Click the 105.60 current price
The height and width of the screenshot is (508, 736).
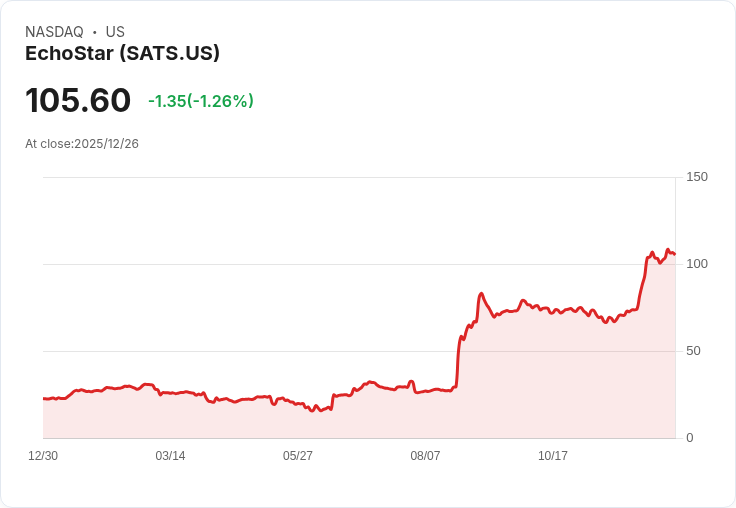(x=78, y=100)
